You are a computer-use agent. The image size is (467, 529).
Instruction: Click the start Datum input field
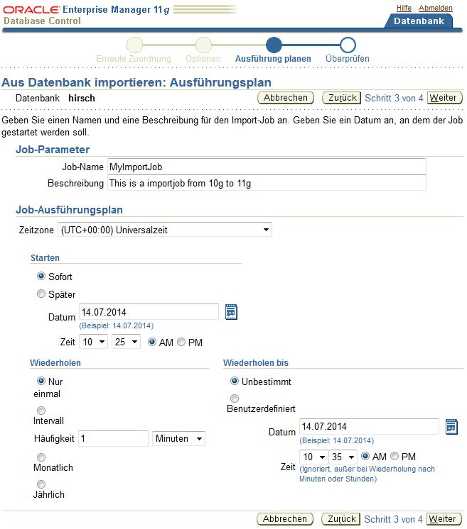(149, 312)
